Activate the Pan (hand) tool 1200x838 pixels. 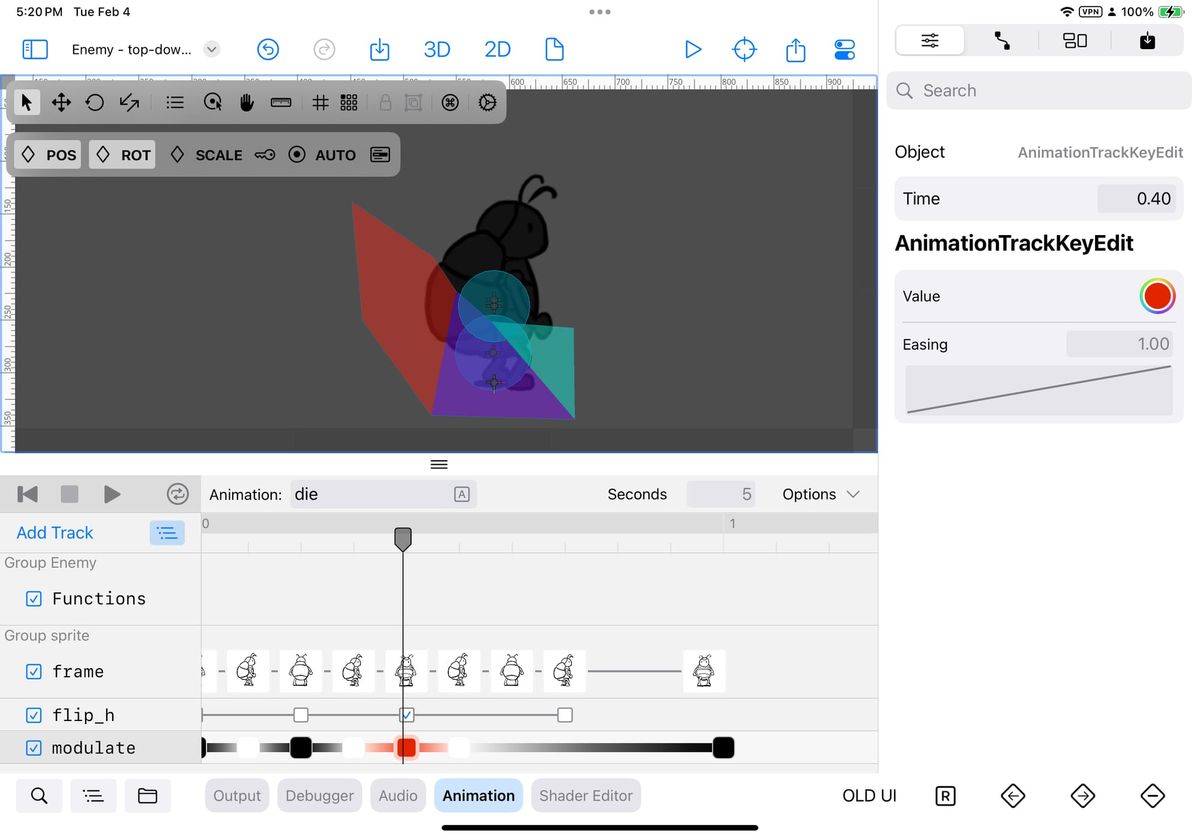pos(247,102)
